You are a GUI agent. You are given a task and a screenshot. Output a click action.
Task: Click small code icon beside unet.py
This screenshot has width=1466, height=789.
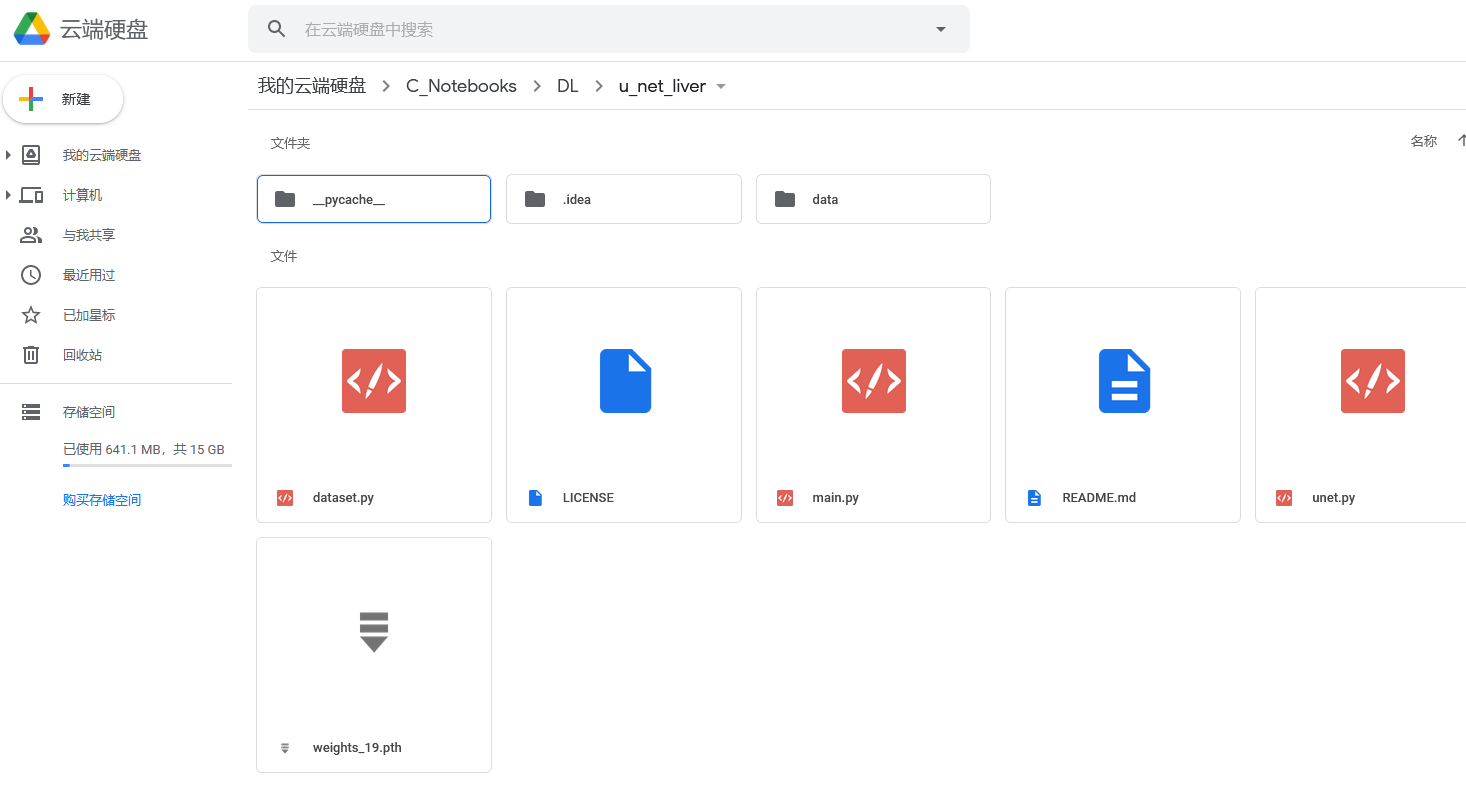tap(1284, 497)
